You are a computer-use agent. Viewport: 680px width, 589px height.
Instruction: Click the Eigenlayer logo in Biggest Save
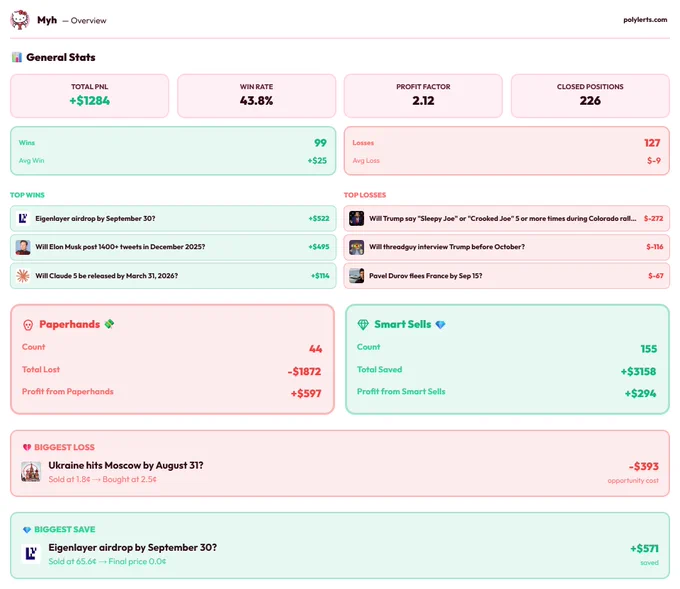(x=31, y=553)
